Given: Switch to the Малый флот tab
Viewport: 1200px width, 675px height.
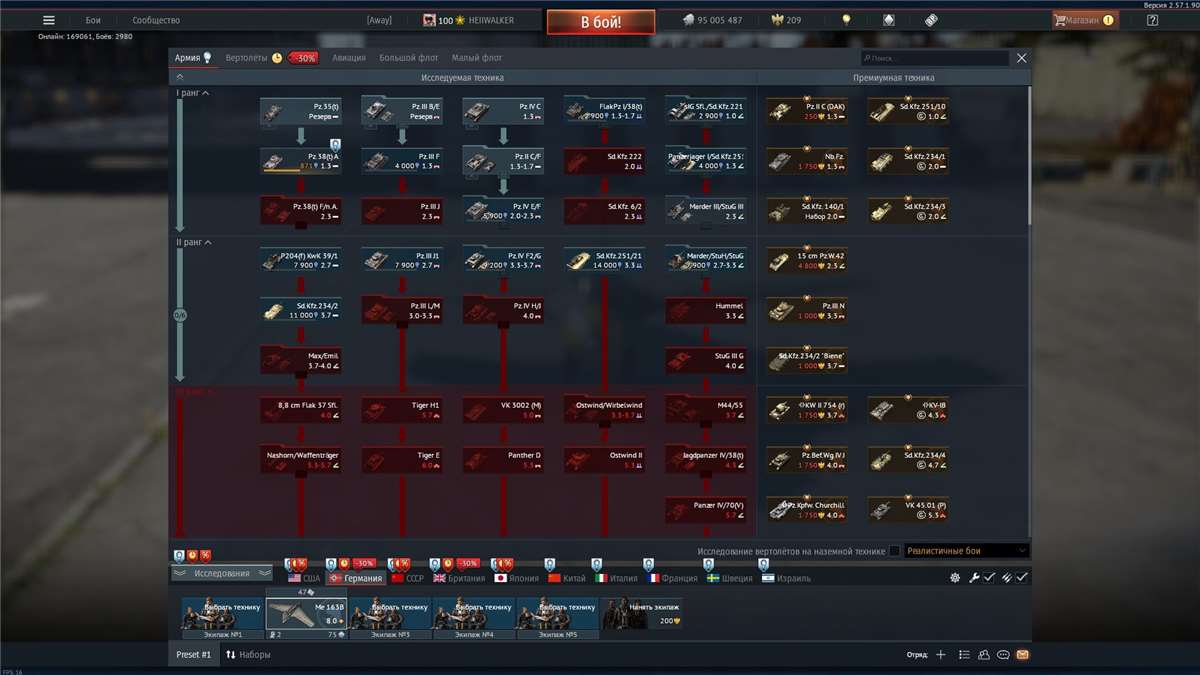Looking at the screenshot, I should pyautogui.click(x=477, y=58).
